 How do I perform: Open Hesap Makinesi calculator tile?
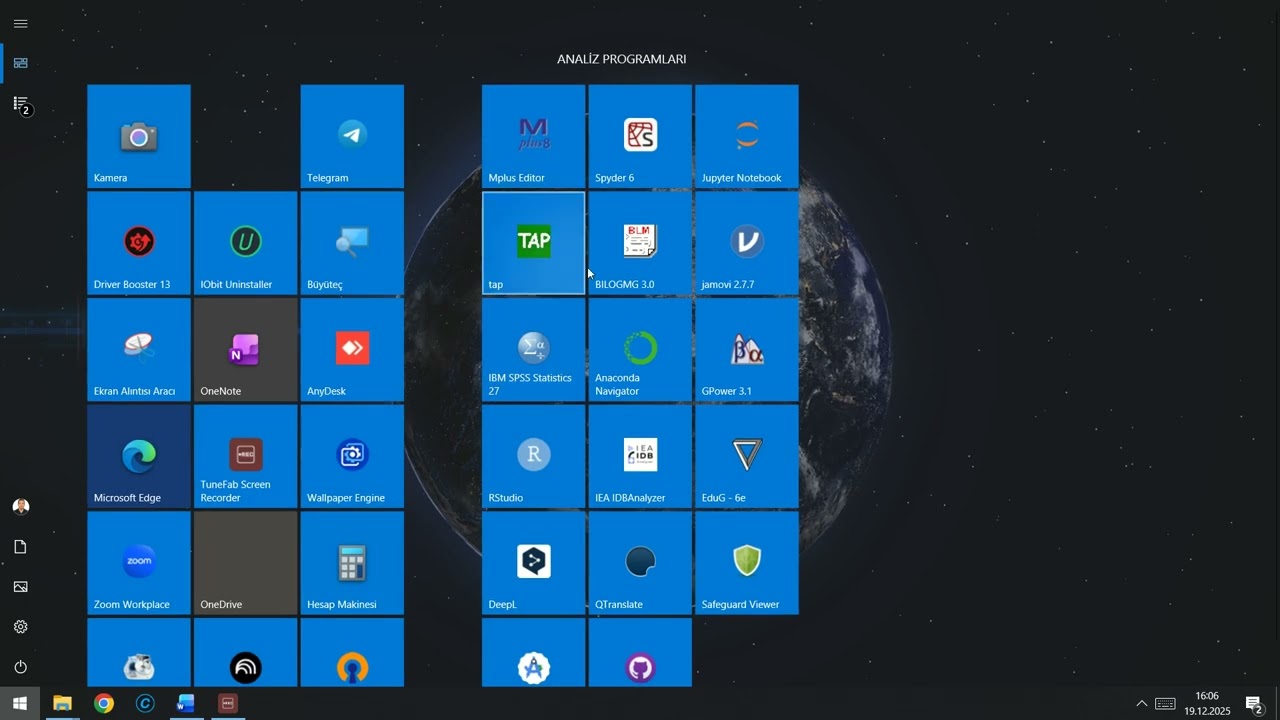tap(352, 563)
